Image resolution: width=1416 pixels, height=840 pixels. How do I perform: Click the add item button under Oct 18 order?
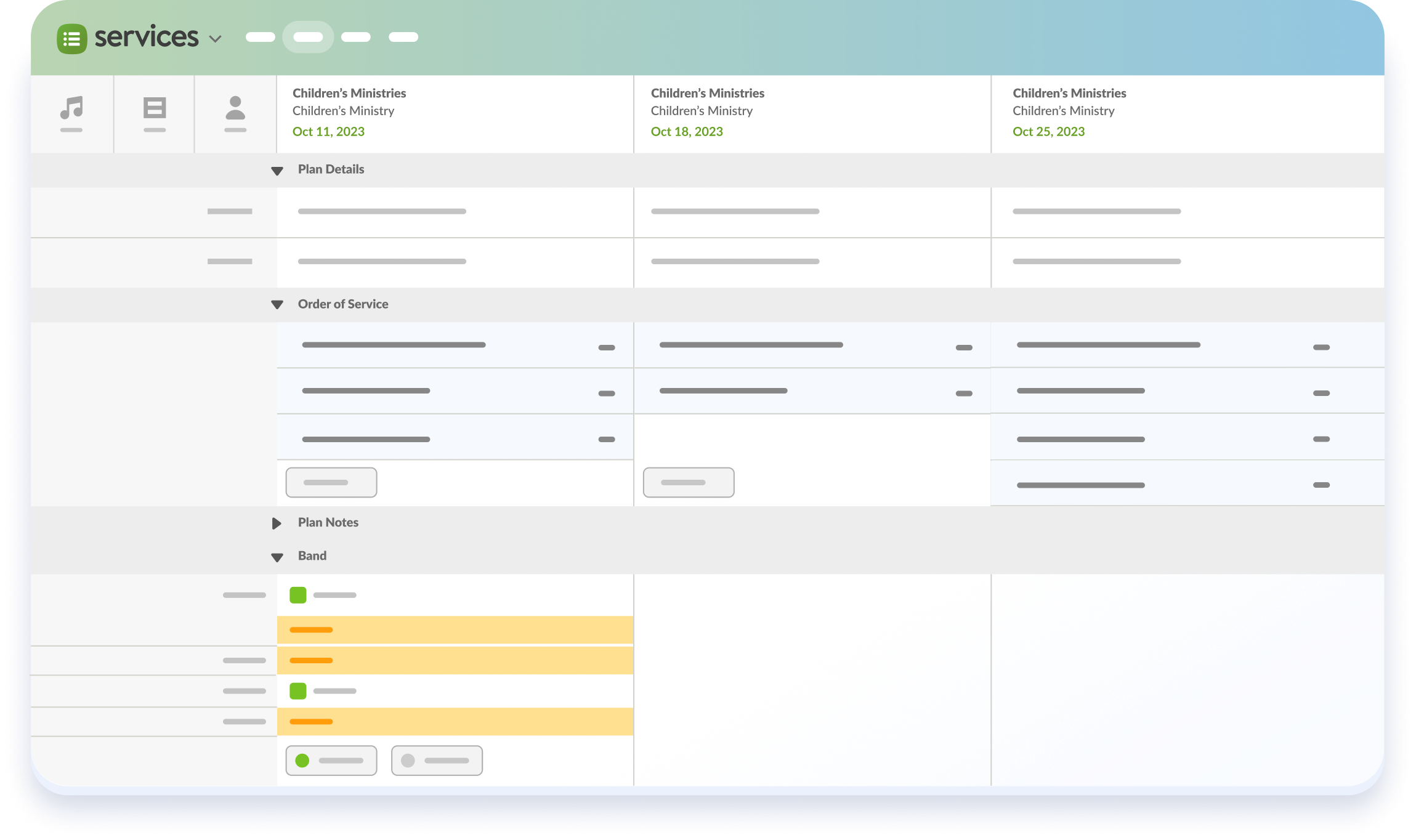[x=689, y=482]
